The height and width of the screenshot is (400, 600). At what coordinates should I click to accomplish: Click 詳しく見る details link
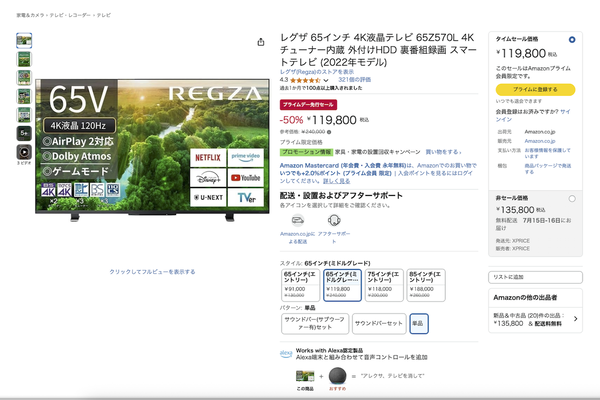pos(336,181)
